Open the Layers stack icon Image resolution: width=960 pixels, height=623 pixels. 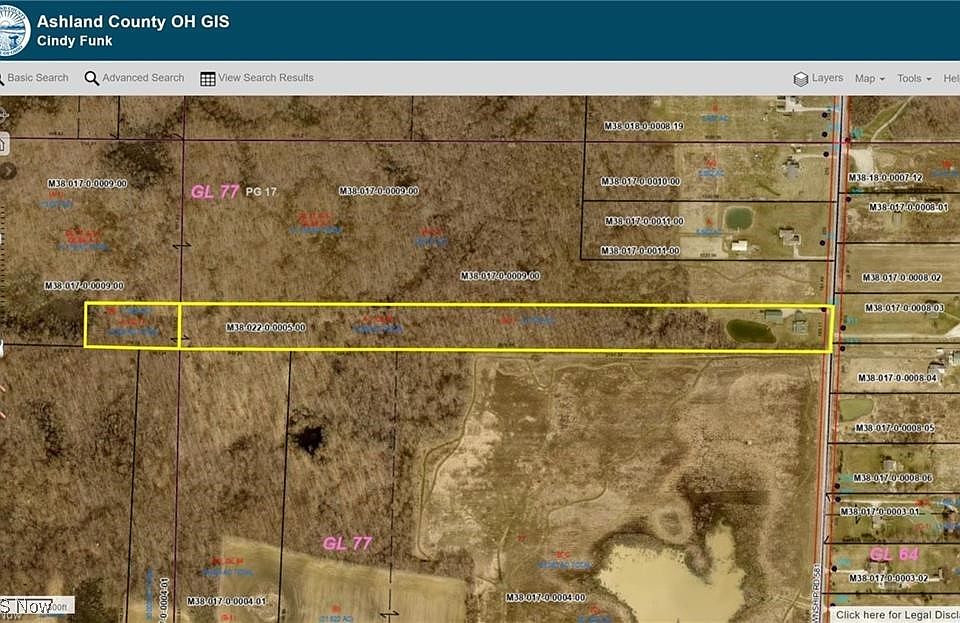(800, 79)
